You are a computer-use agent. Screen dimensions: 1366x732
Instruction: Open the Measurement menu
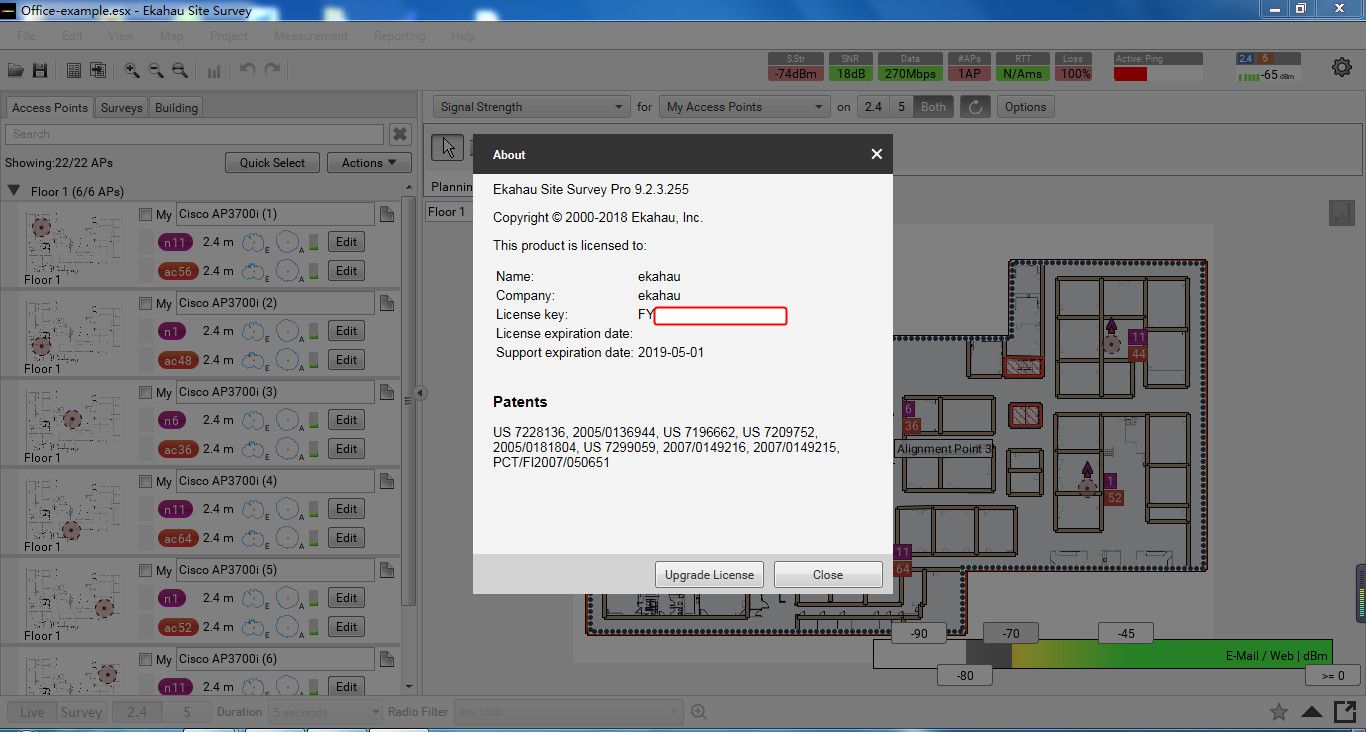pyautogui.click(x=311, y=36)
